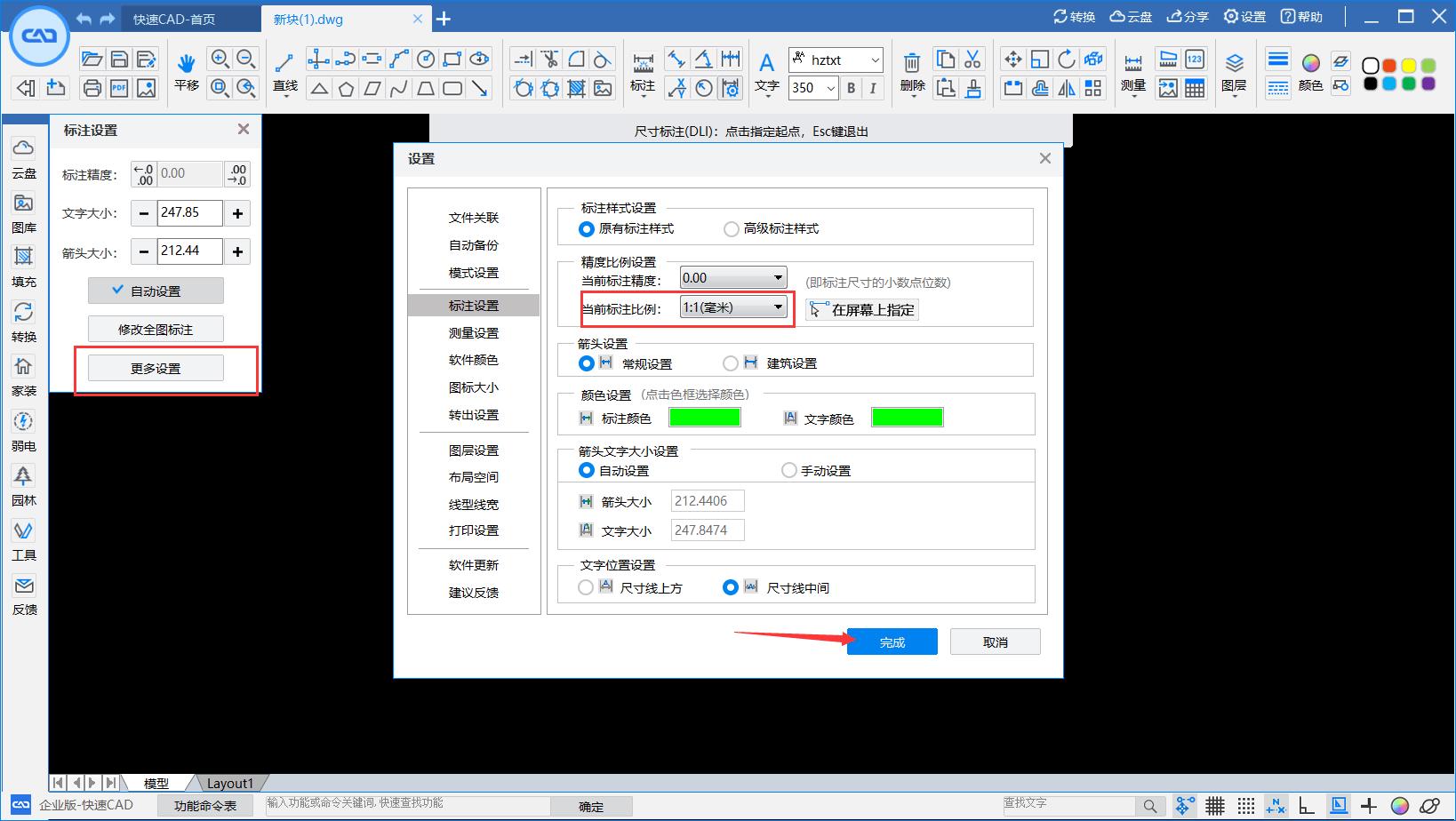1456x821 pixels.
Task: Open the hztxt font dropdown
Action: click(x=874, y=60)
